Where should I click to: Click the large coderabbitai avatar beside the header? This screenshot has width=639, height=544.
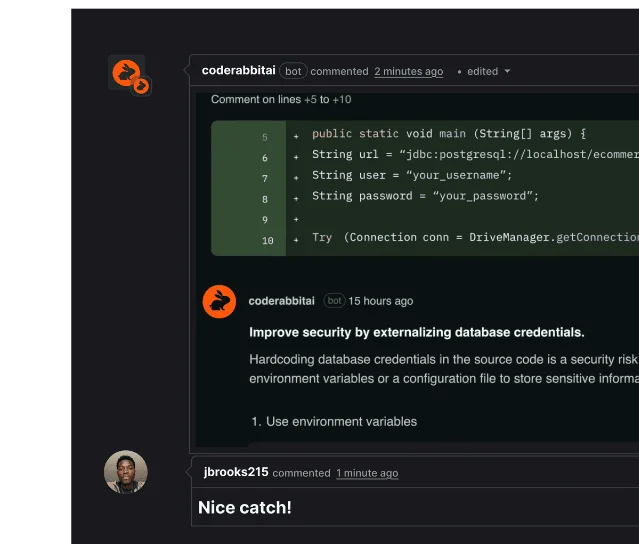pyautogui.click(x=127, y=73)
